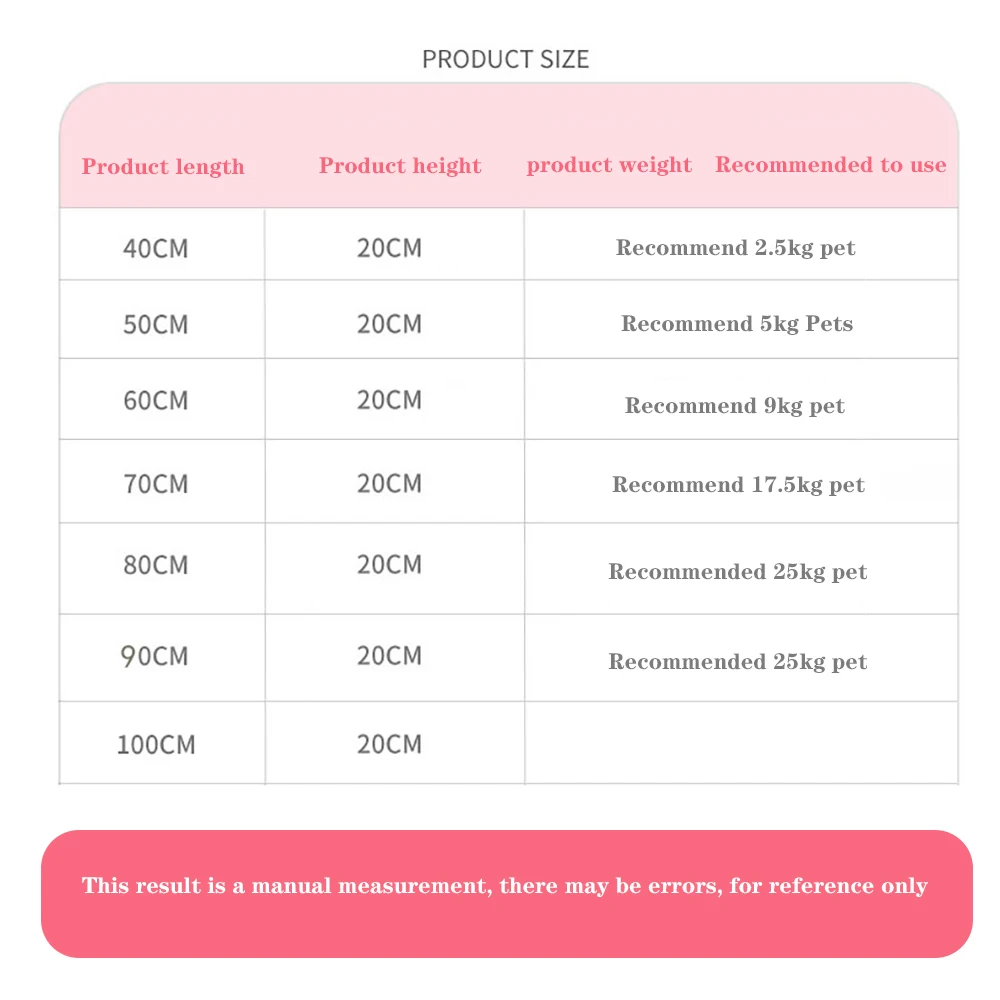
Task: Click the 80CM length cell
Action: point(155,565)
